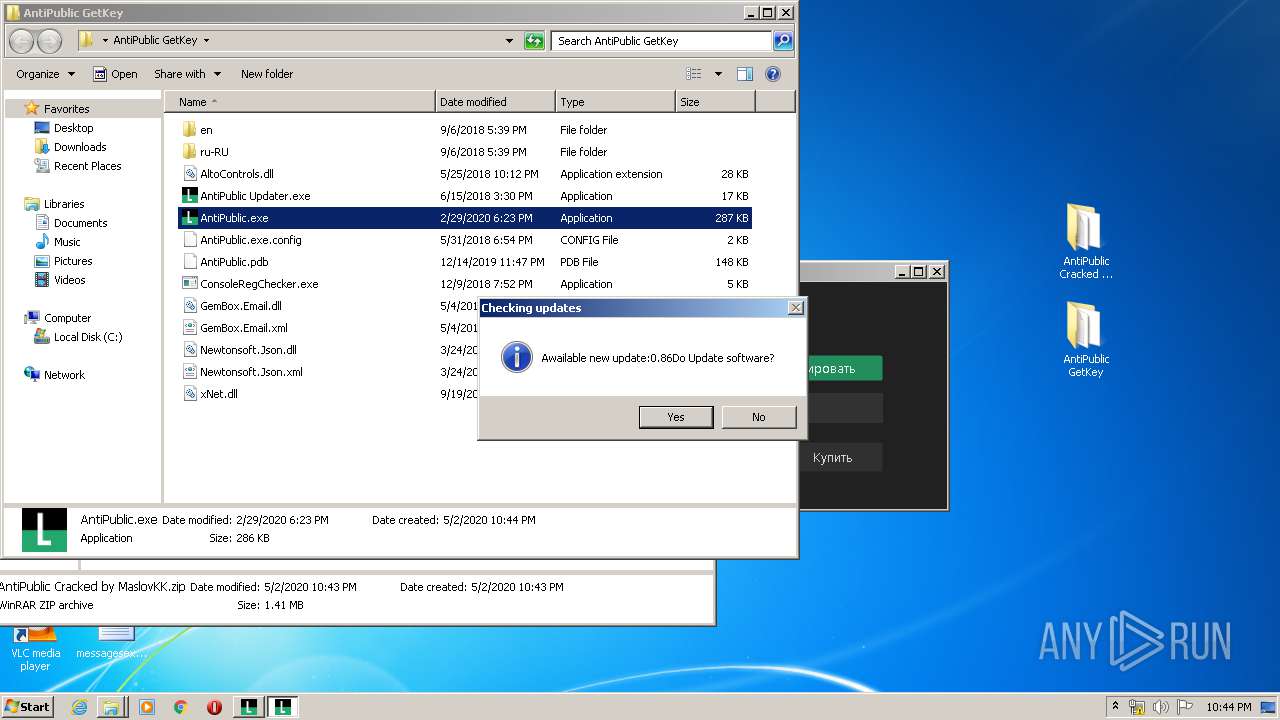
Task: Click the Search AntiPublic GetKey field
Action: click(x=662, y=41)
